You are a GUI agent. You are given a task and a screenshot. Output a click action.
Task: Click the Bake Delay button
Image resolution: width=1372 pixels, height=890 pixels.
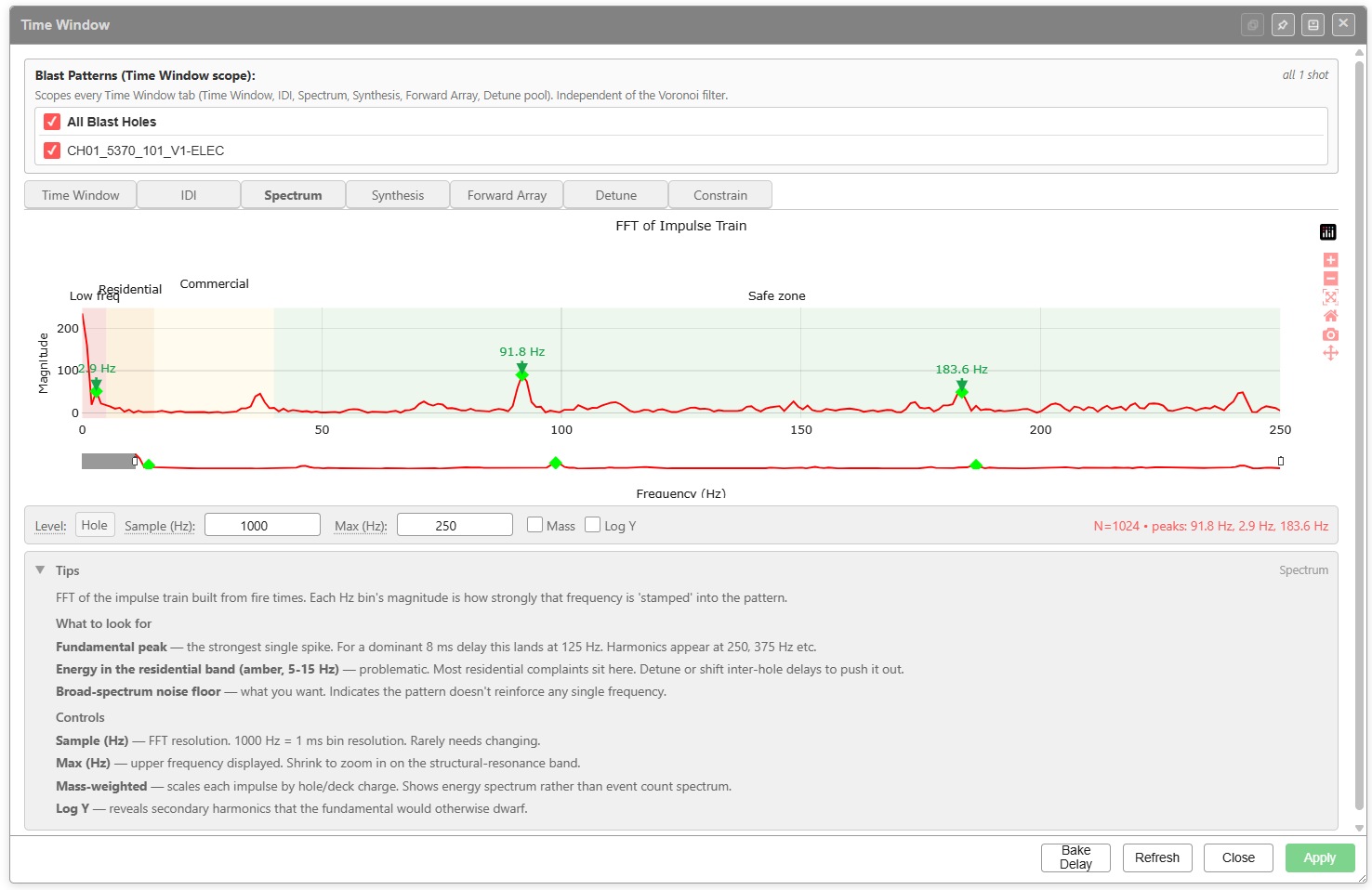[x=1075, y=857]
